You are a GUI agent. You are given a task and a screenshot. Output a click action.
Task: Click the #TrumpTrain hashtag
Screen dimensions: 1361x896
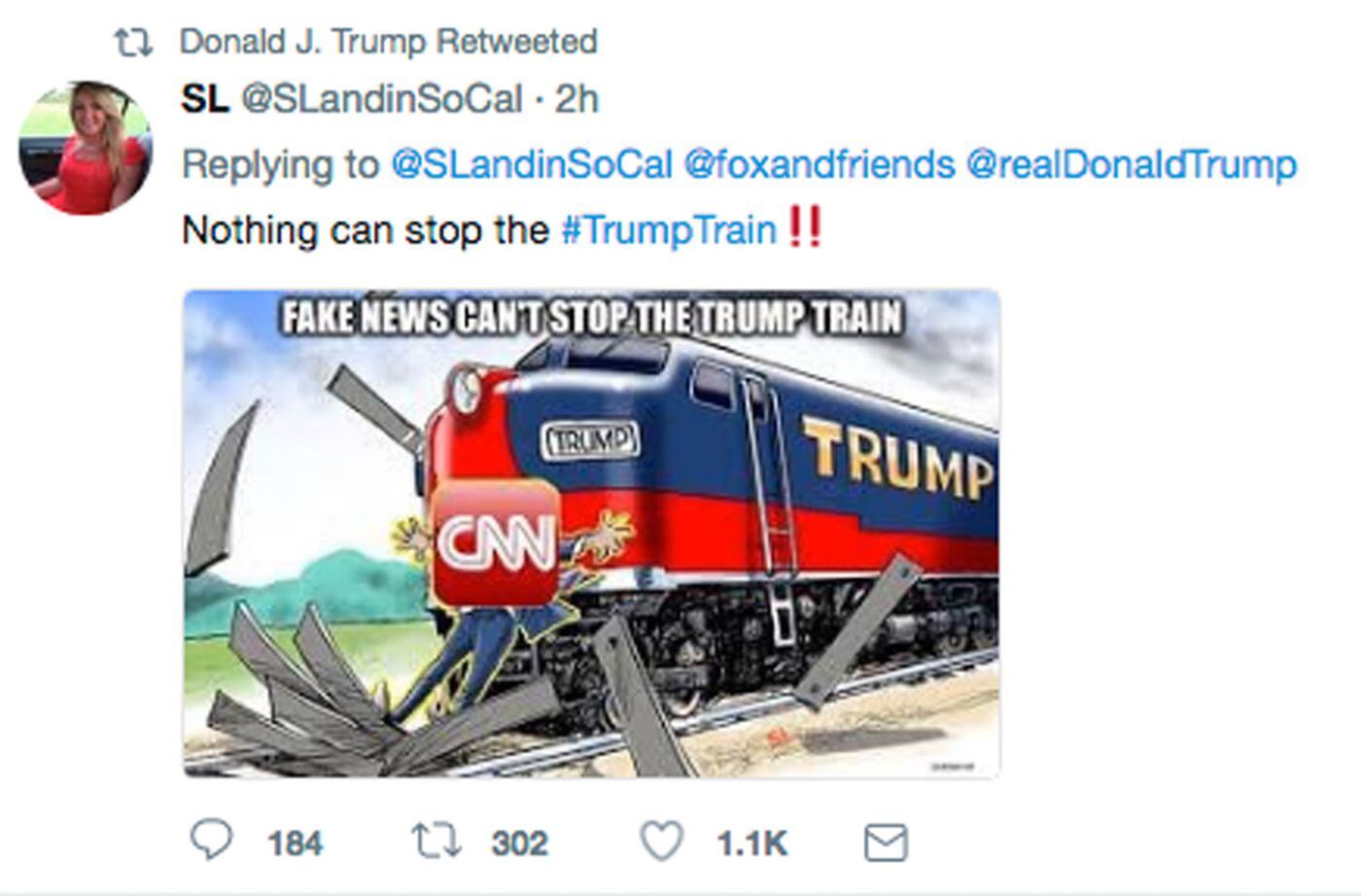(x=669, y=230)
